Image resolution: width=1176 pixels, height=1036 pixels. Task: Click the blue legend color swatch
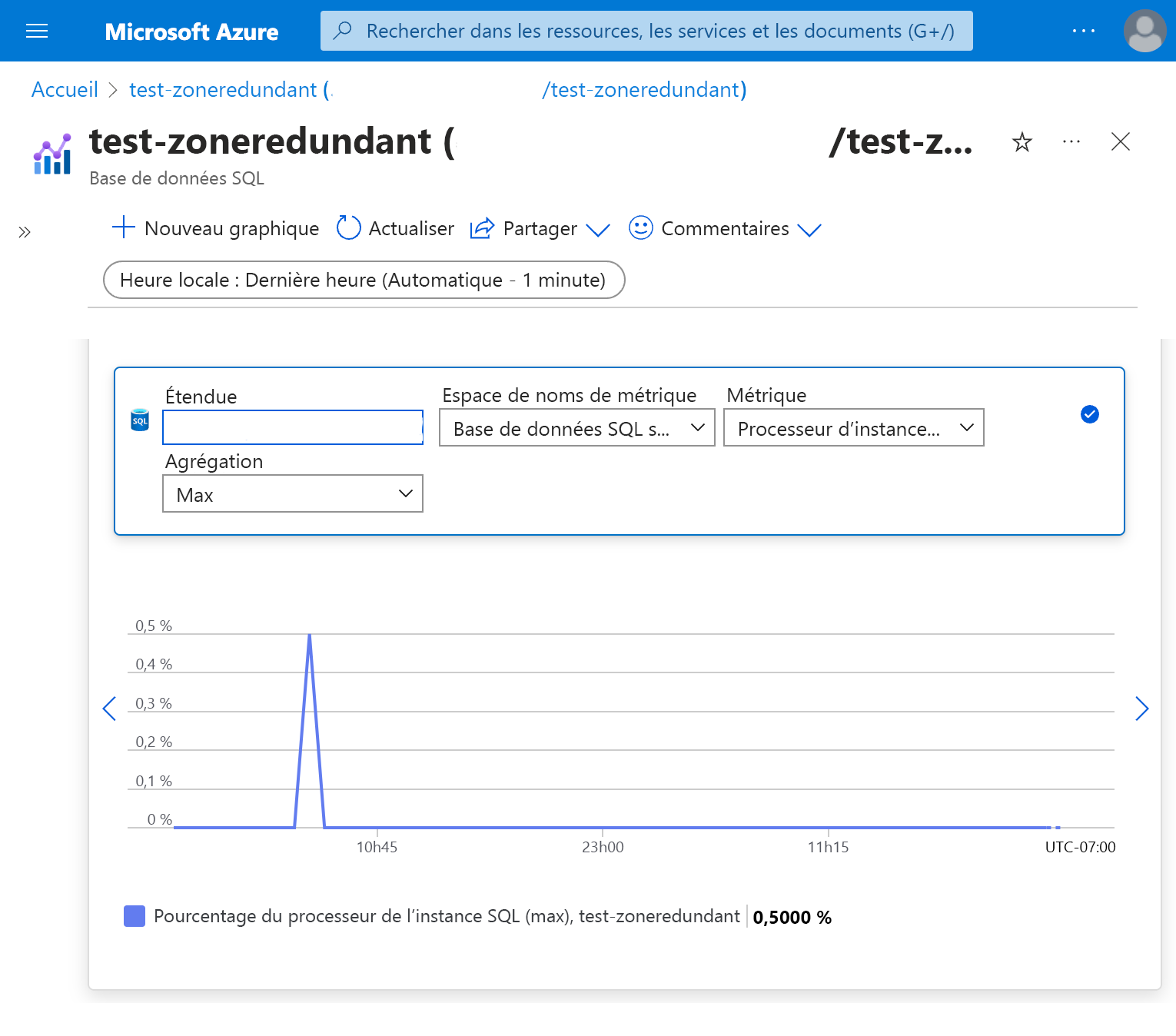tap(135, 916)
